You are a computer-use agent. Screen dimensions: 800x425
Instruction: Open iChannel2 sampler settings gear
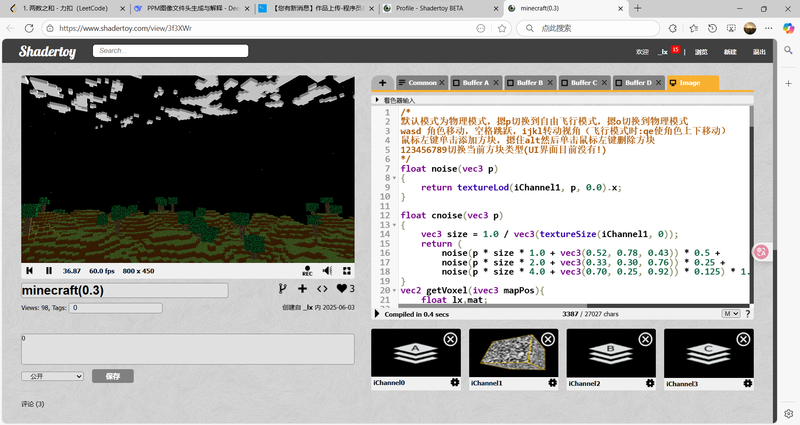tap(650, 383)
